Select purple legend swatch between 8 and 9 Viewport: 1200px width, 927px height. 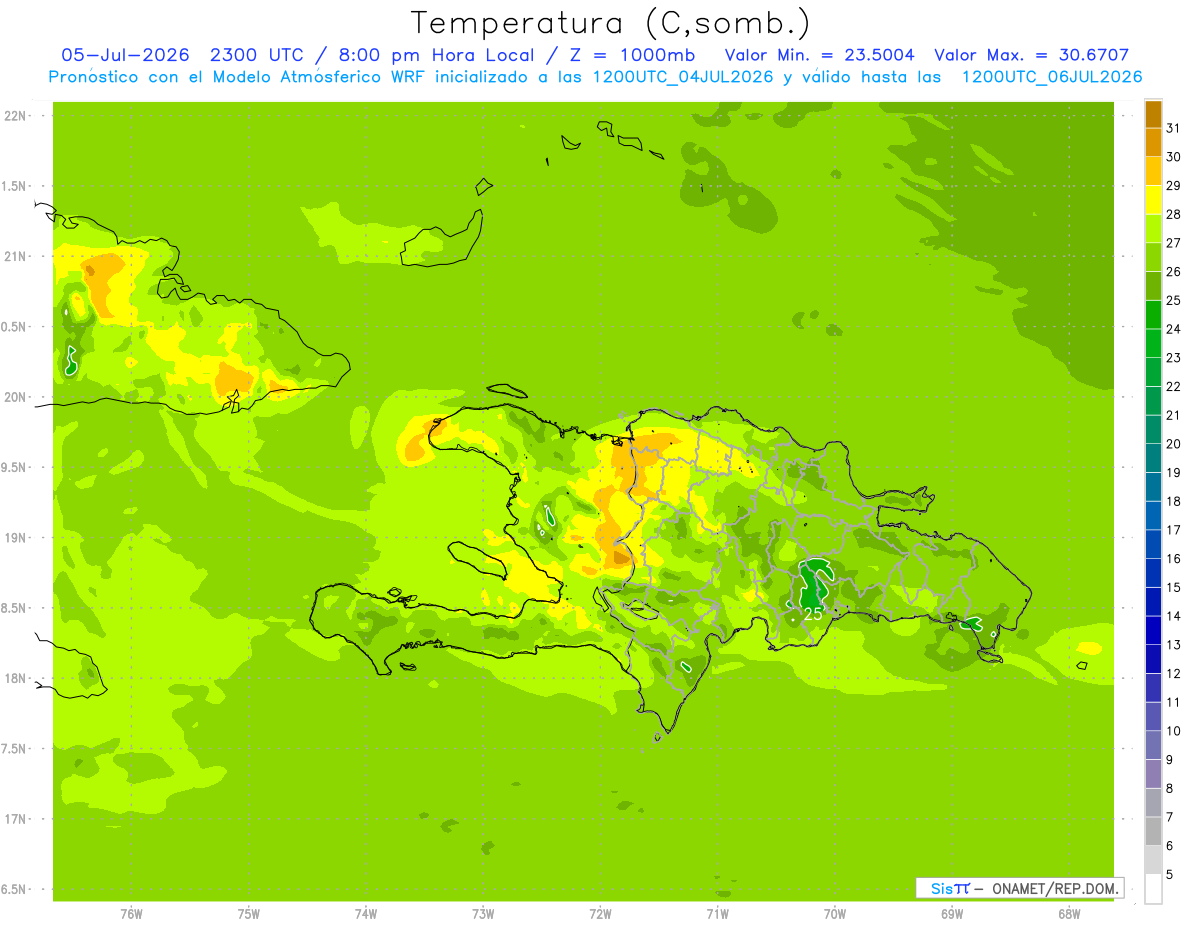tap(1153, 775)
